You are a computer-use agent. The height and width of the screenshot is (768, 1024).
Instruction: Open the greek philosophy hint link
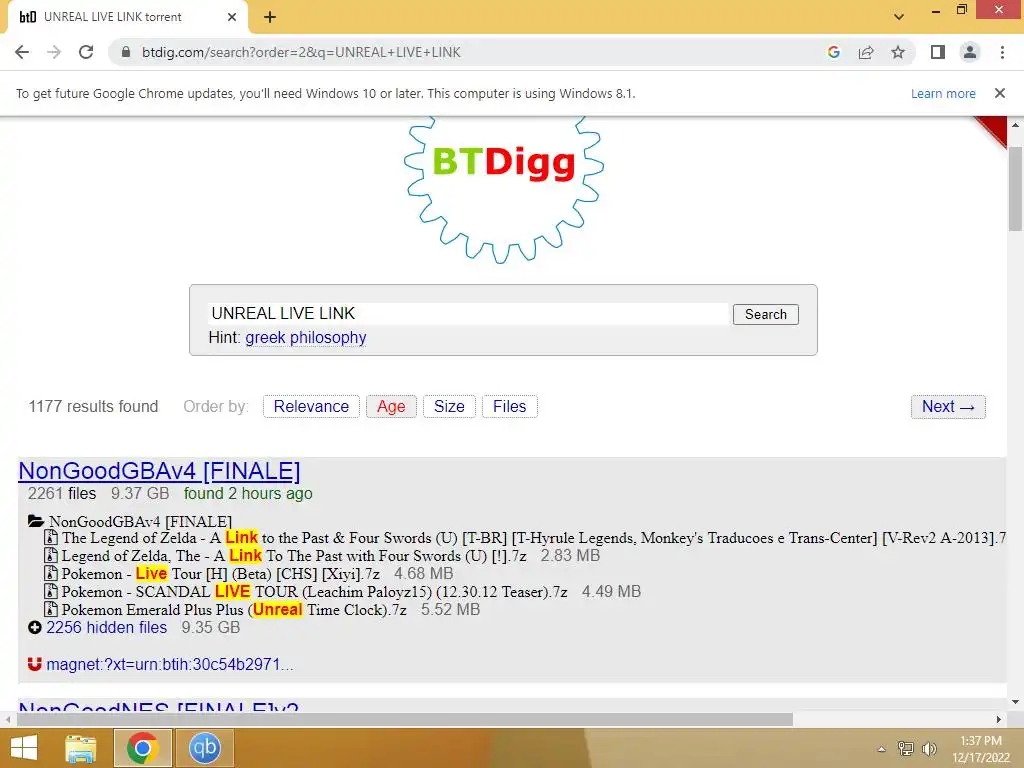tap(306, 338)
